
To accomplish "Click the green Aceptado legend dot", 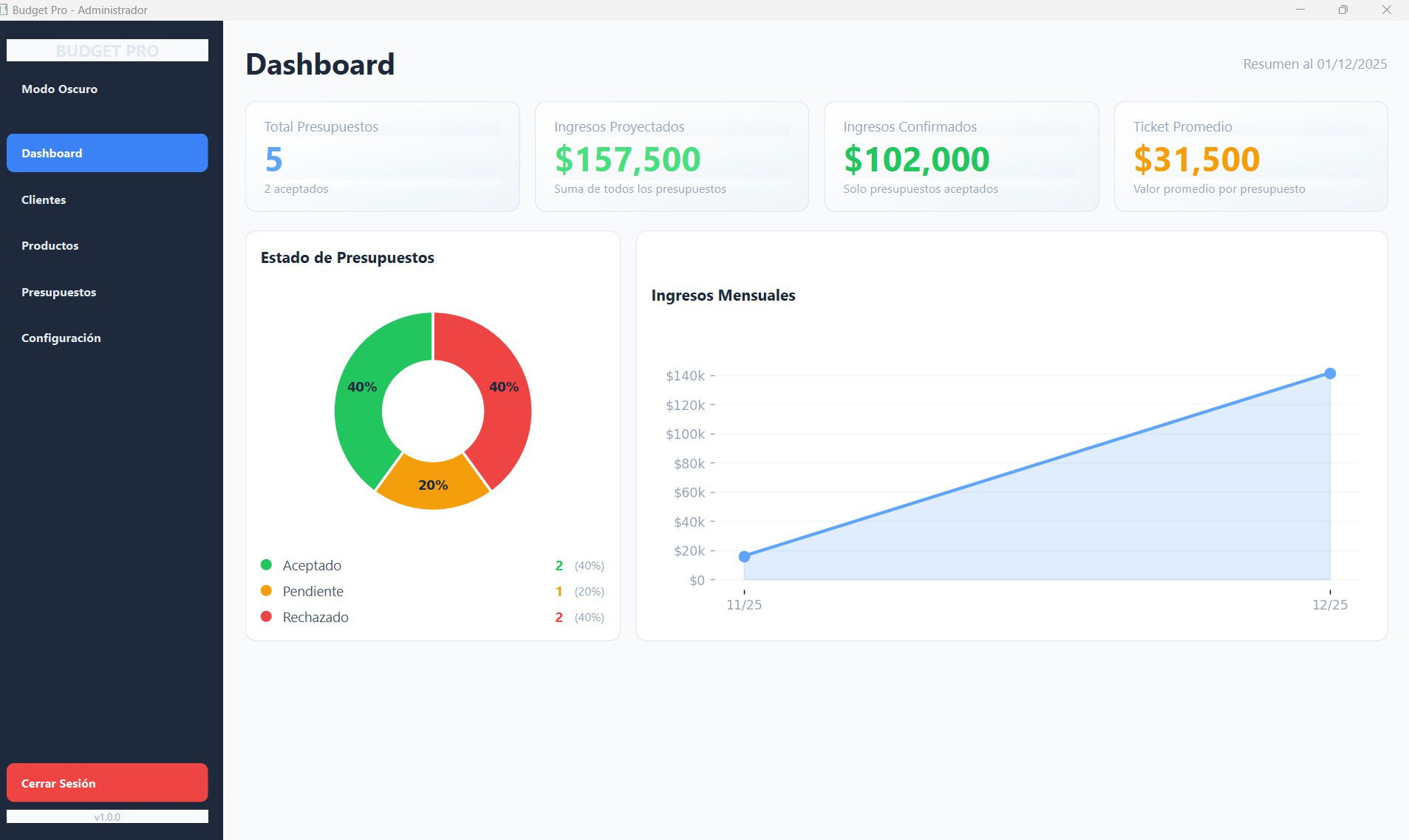I will click(266, 565).
